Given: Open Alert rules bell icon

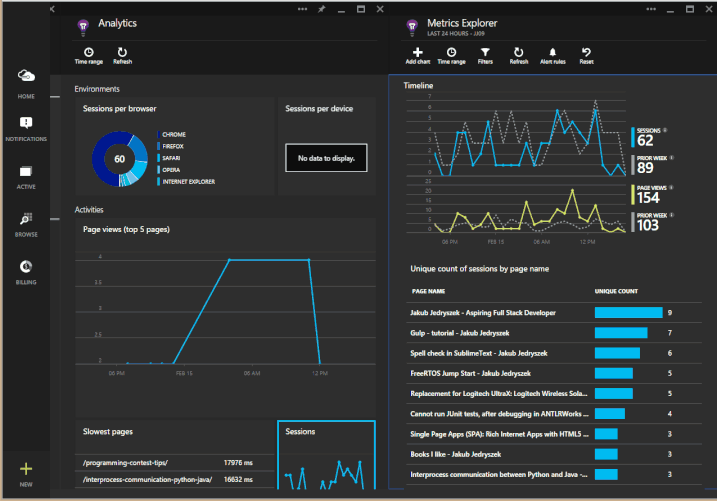Looking at the screenshot, I should coord(552,54).
